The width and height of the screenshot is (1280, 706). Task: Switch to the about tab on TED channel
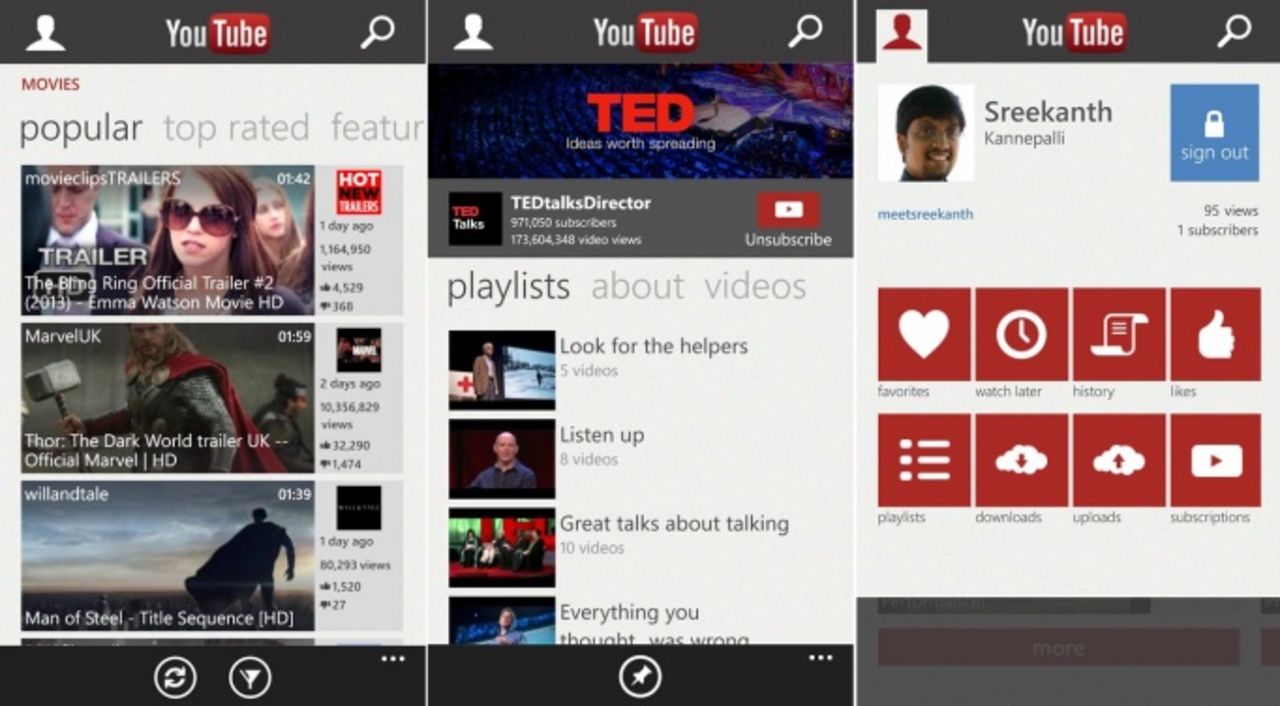pos(637,287)
